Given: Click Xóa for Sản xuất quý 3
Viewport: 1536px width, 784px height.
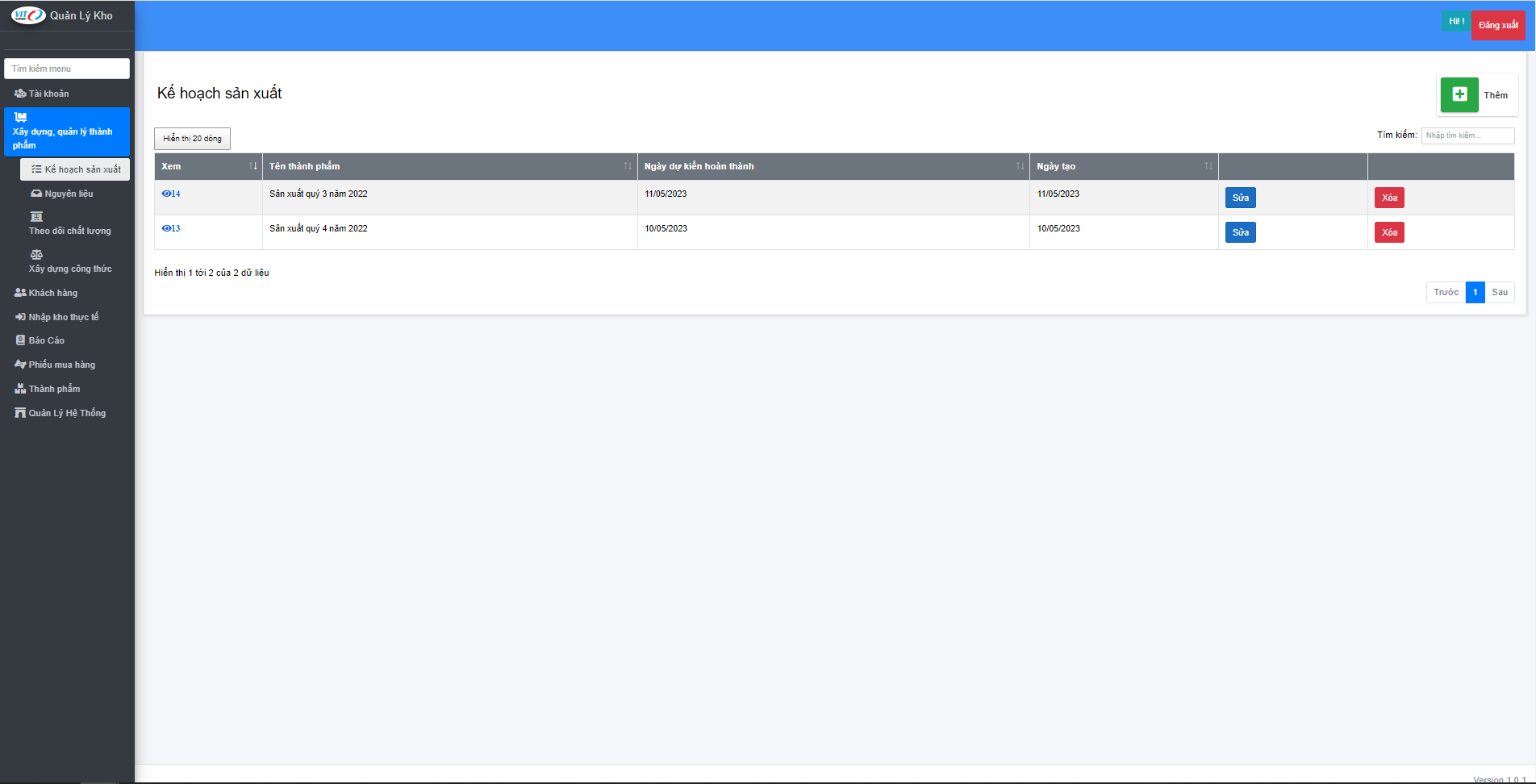Looking at the screenshot, I should pos(1389,198).
